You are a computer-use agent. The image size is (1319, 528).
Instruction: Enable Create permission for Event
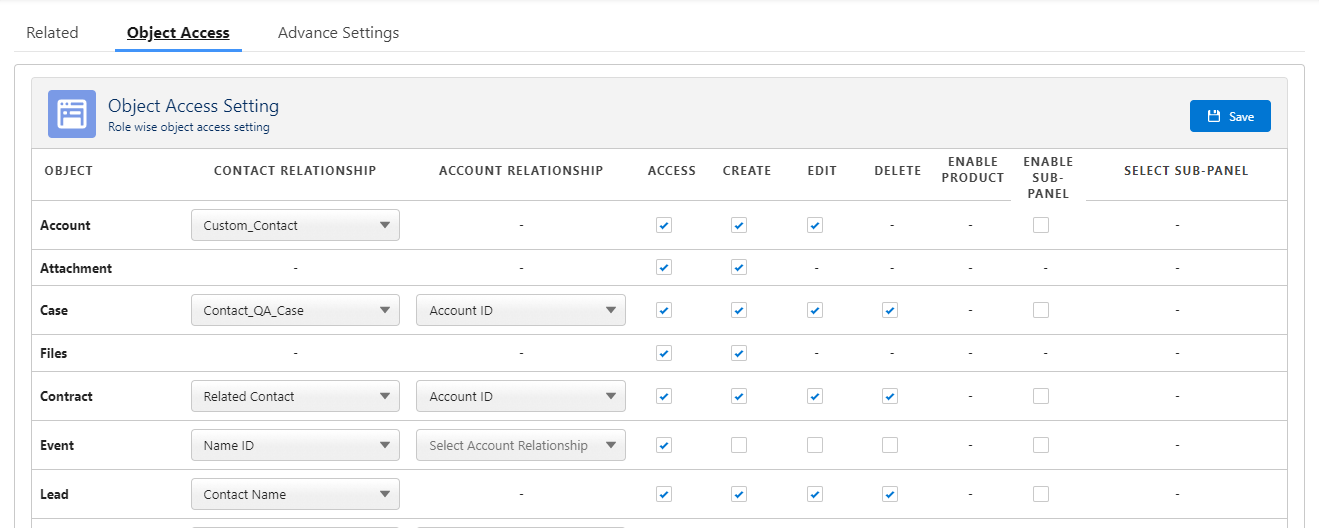739,445
